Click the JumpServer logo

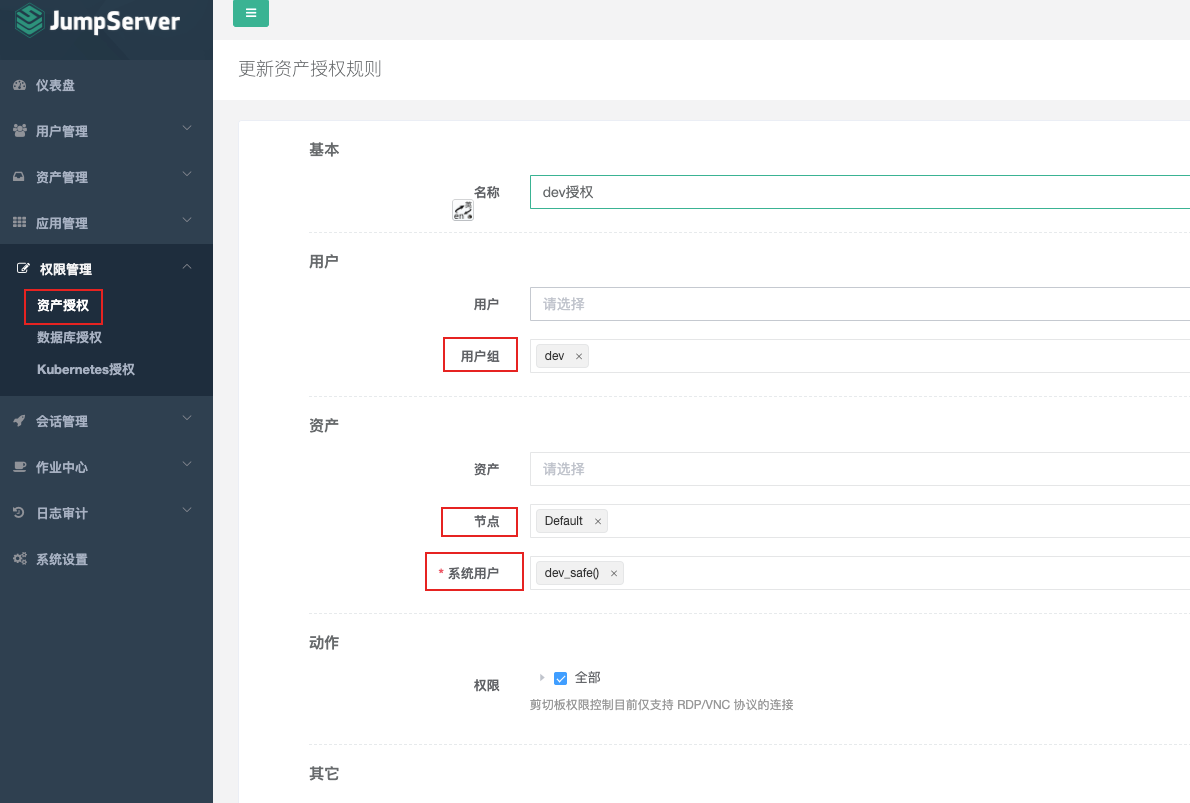click(x=98, y=20)
